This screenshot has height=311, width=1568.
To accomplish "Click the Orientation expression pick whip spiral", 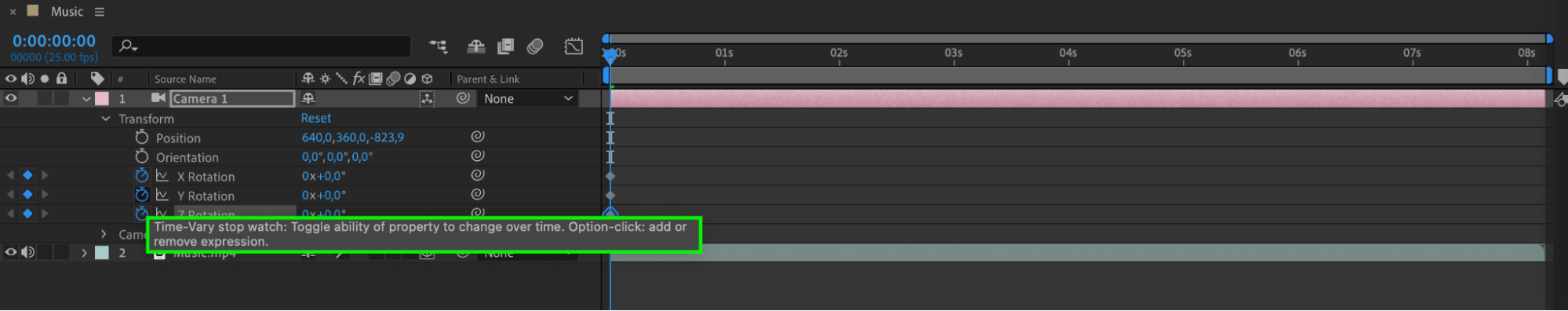I will [478, 155].
